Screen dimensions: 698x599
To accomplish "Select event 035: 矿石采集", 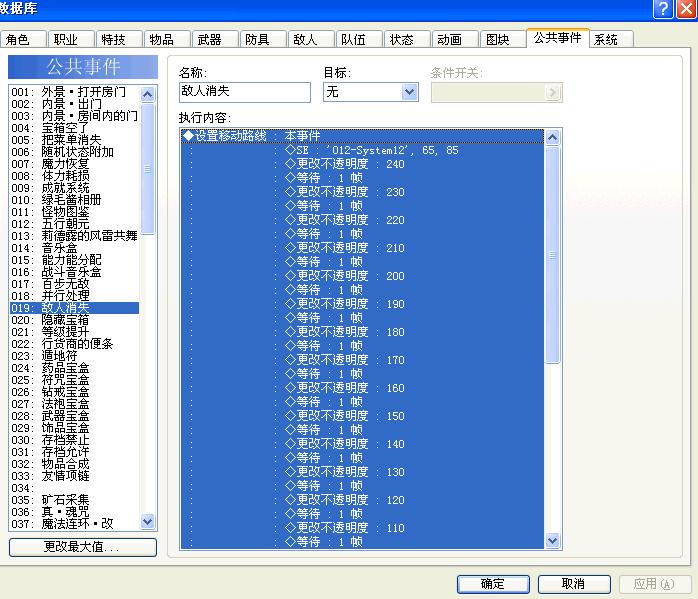I will click(x=74, y=500).
